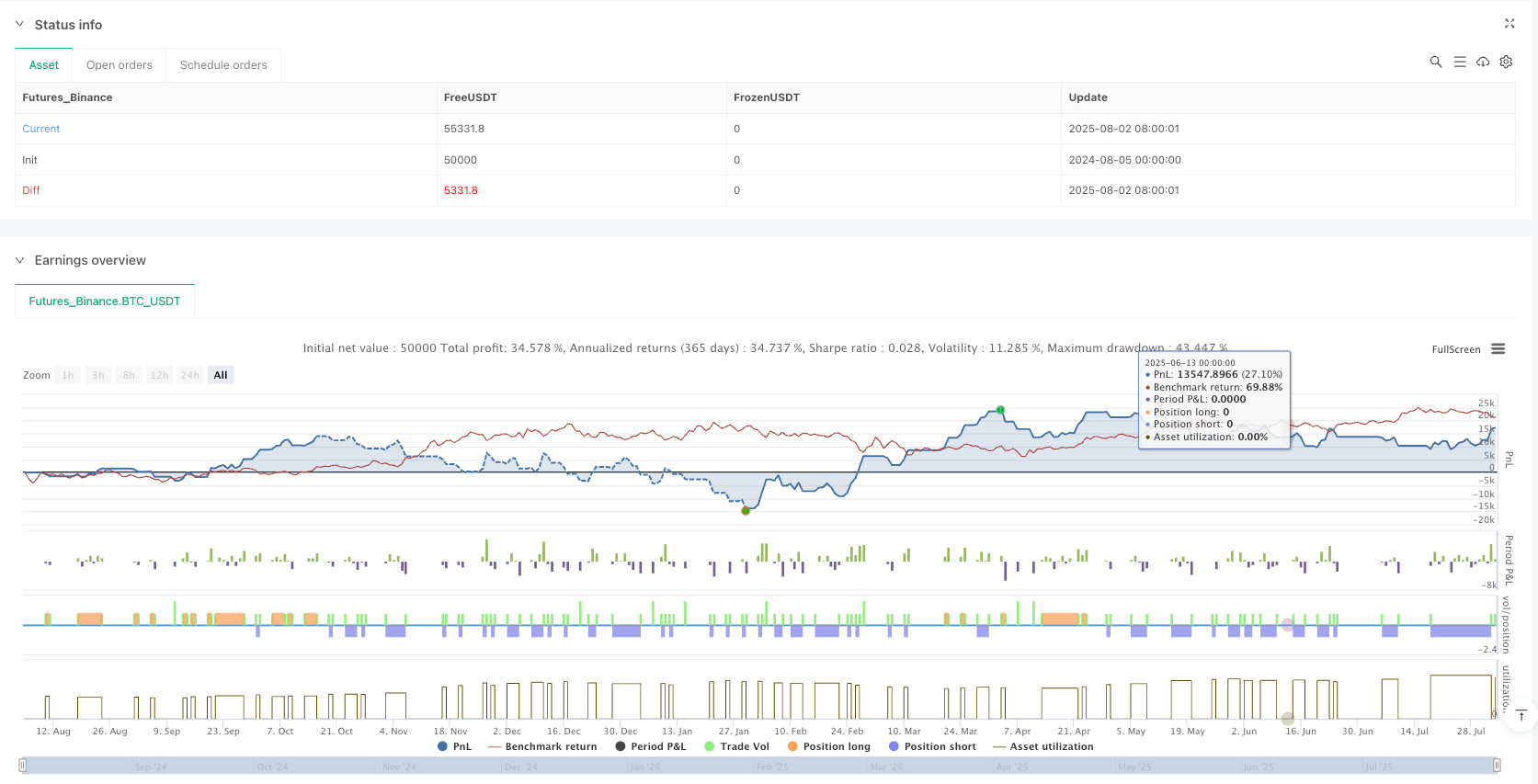This screenshot has height=784, width=1538.
Task: Switch to the Schedule orders tab
Action: [x=223, y=65]
